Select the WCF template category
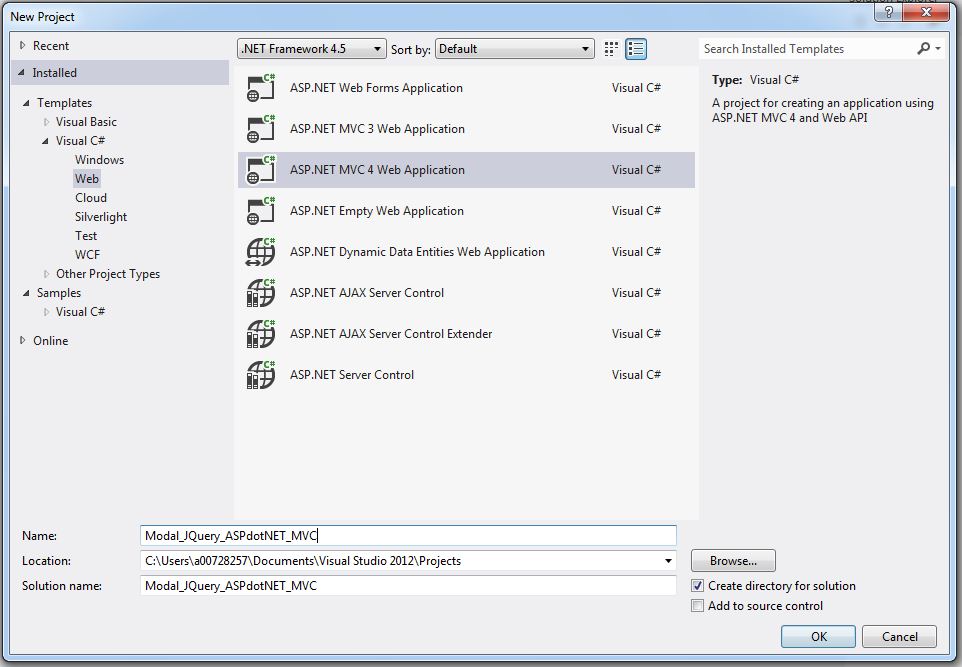This screenshot has width=962, height=667. pyautogui.click(x=87, y=255)
